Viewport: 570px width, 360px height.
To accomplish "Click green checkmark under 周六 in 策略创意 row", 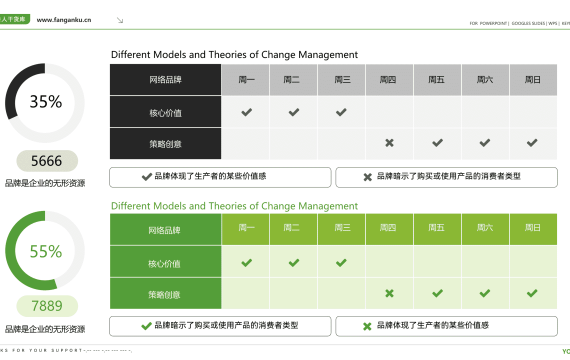I will click(x=485, y=293).
